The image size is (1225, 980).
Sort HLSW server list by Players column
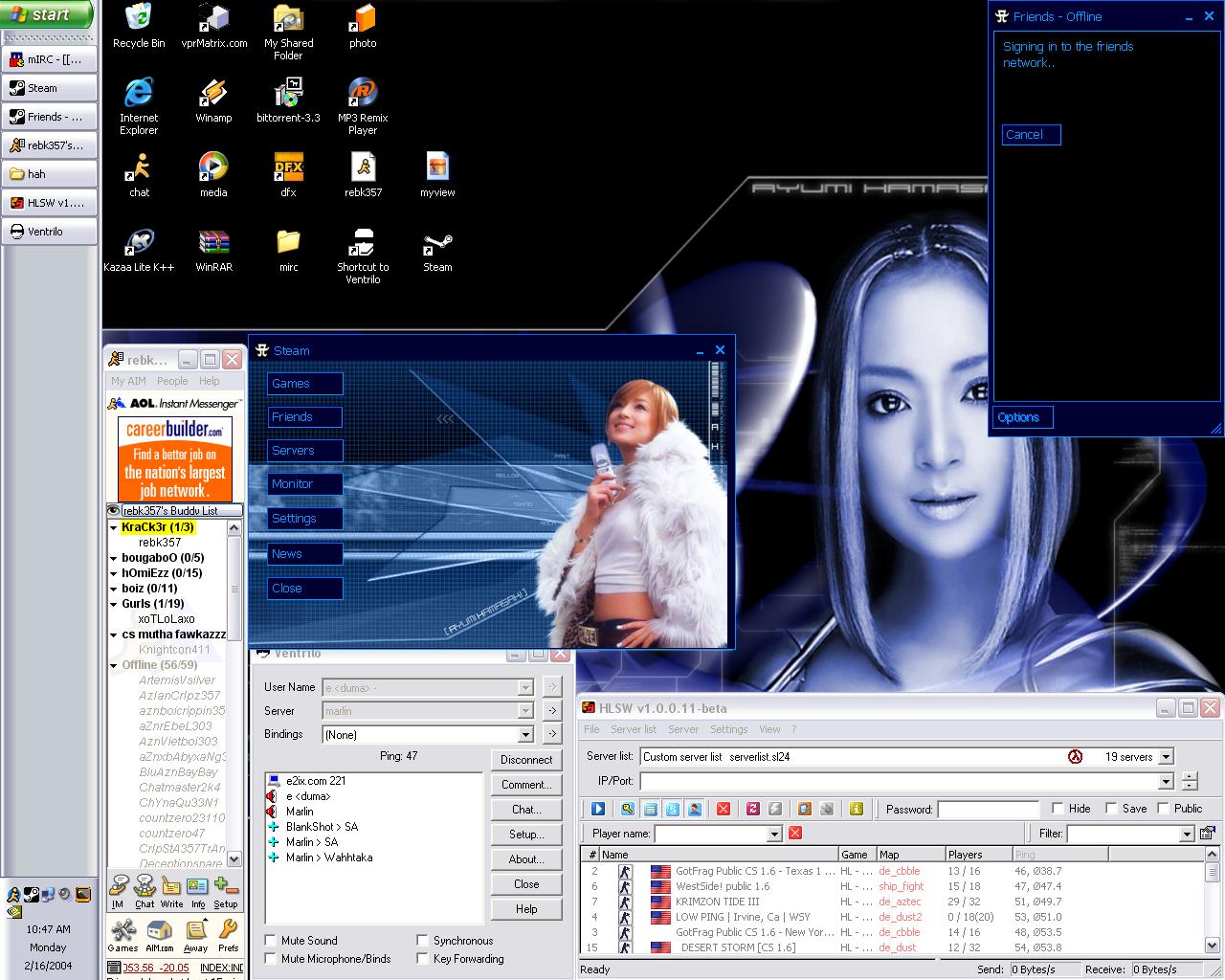[977, 855]
